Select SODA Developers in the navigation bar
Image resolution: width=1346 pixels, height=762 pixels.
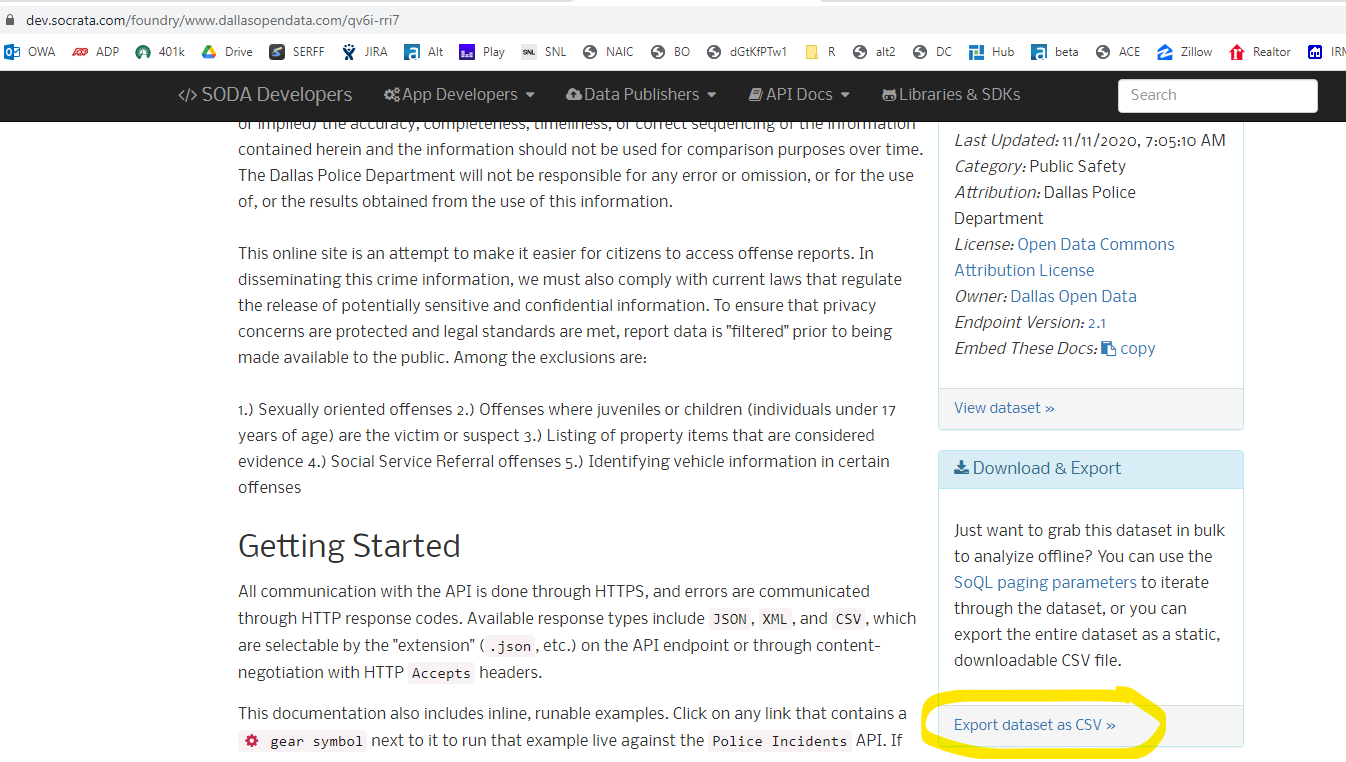pos(265,94)
